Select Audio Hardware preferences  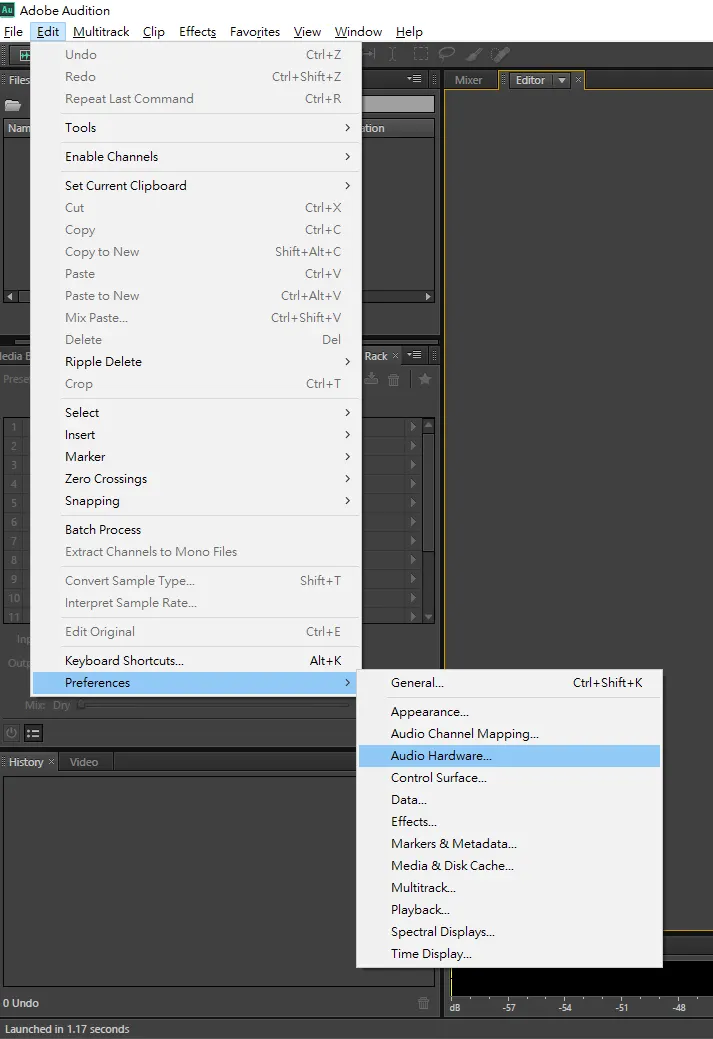click(x=509, y=756)
